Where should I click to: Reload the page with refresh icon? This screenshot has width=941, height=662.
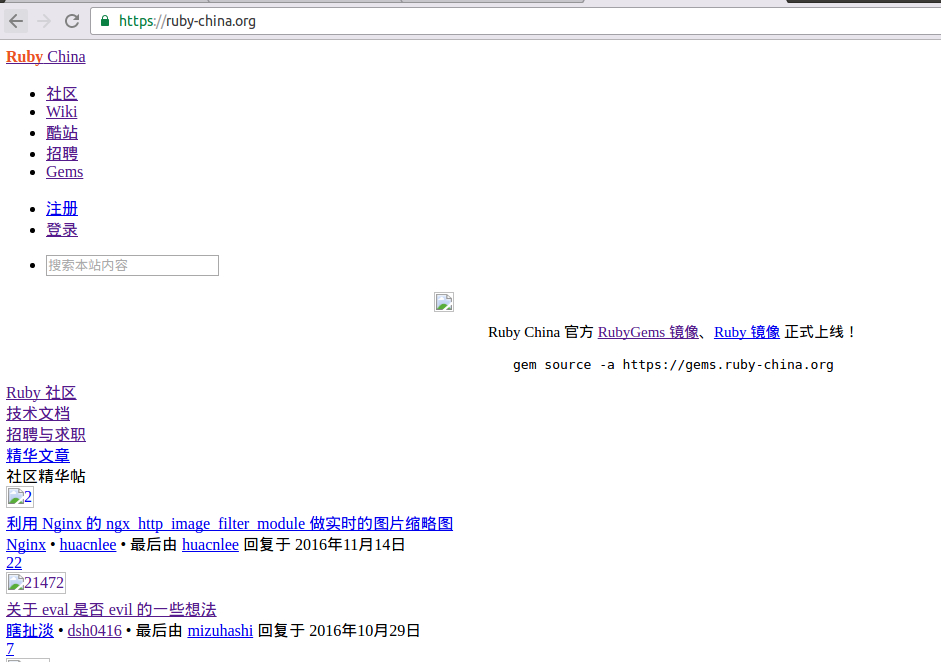[x=72, y=22]
